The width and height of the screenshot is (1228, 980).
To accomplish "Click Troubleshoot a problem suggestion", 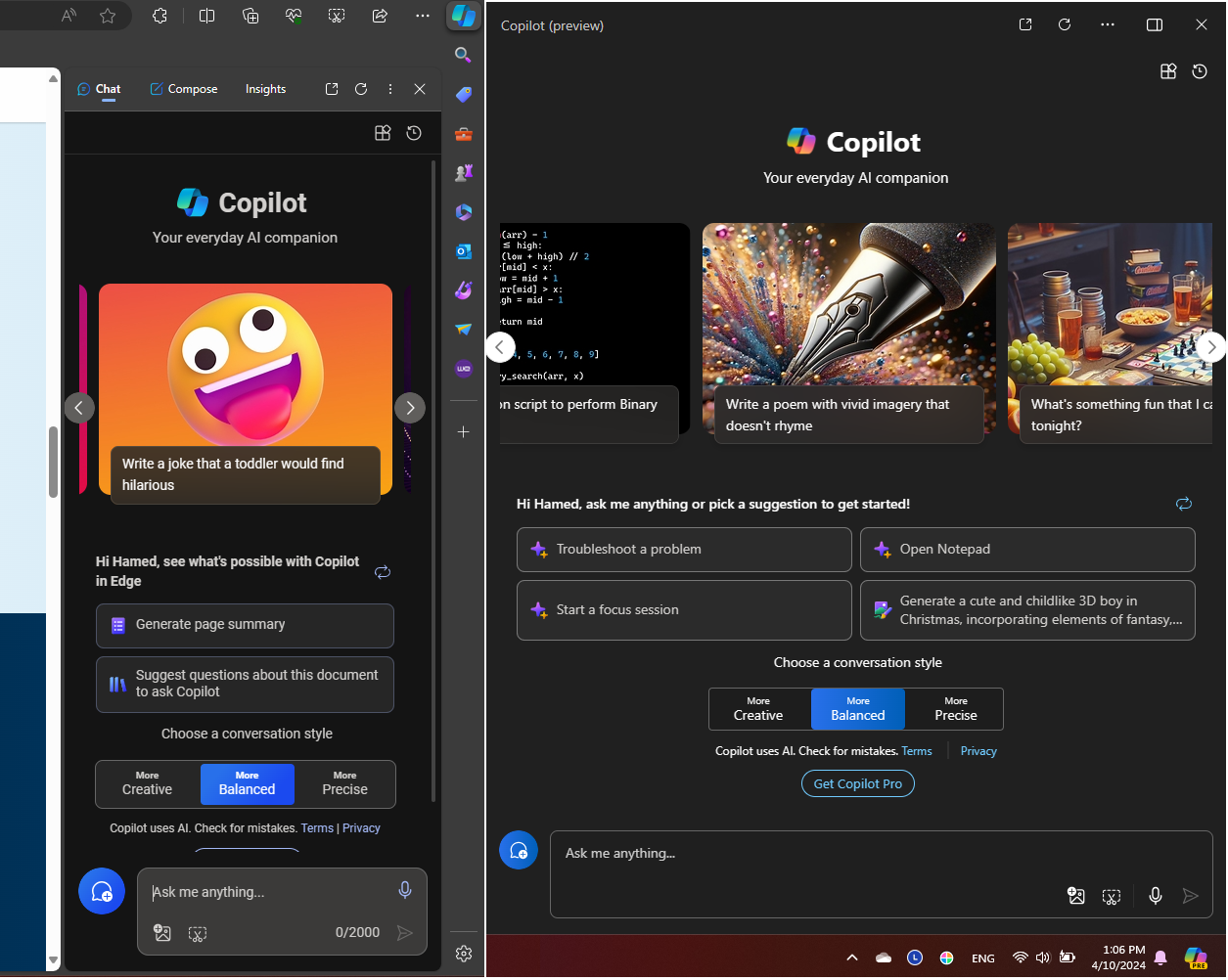I will click(x=684, y=550).
